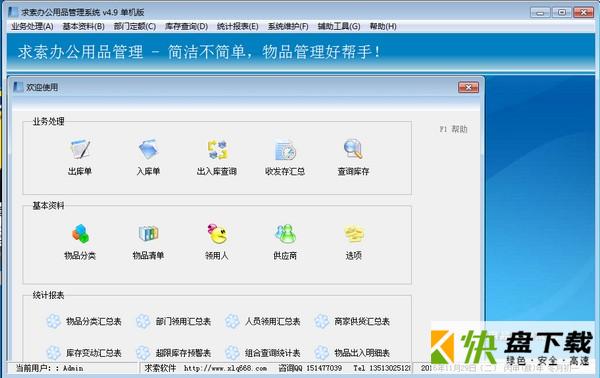Click the snowflake icon beside 组合查询统计表
600x378 pixels.
click(232, 352)
